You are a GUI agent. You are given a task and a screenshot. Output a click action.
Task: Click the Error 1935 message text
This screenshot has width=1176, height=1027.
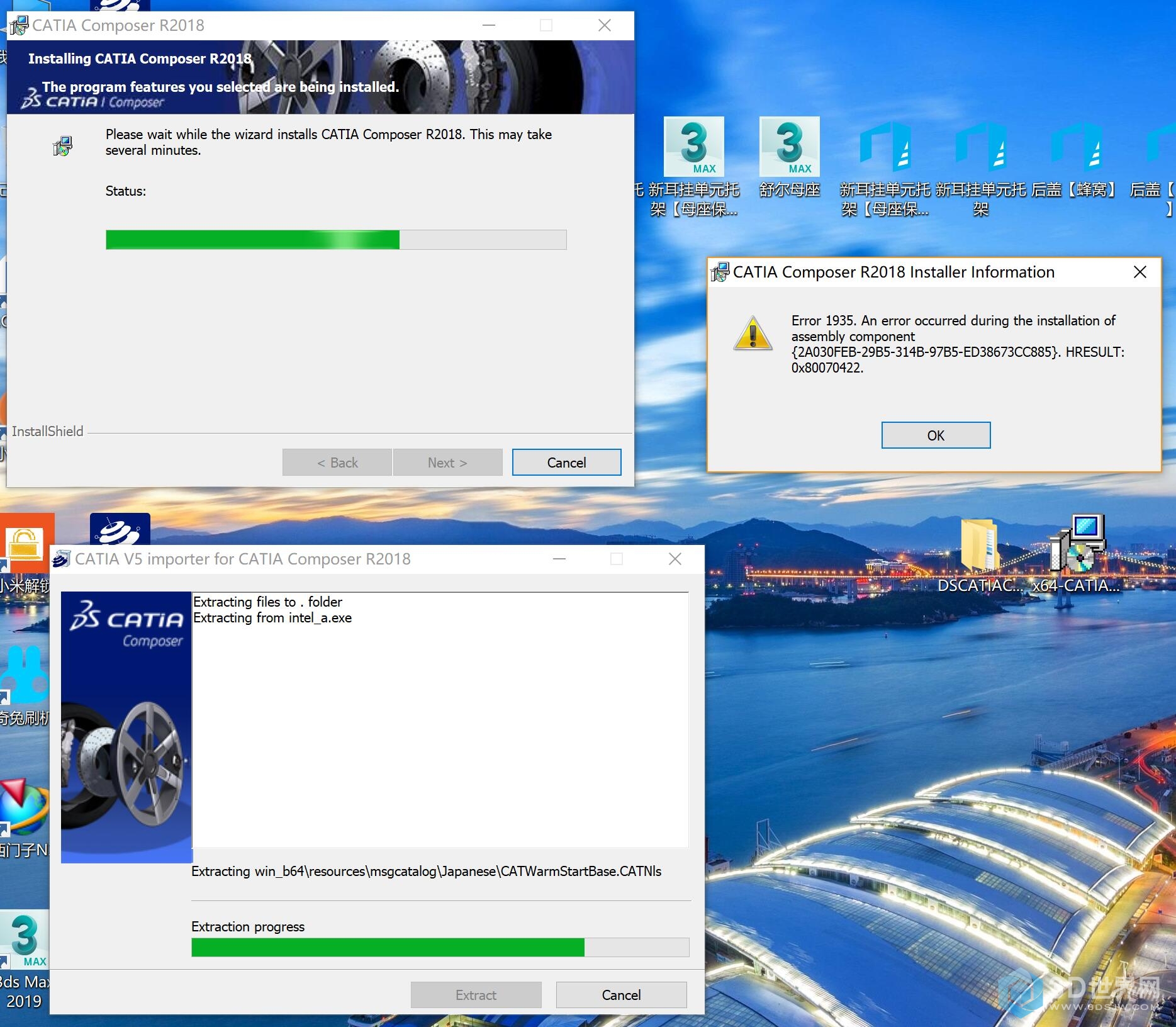click(x=958, y=344)
